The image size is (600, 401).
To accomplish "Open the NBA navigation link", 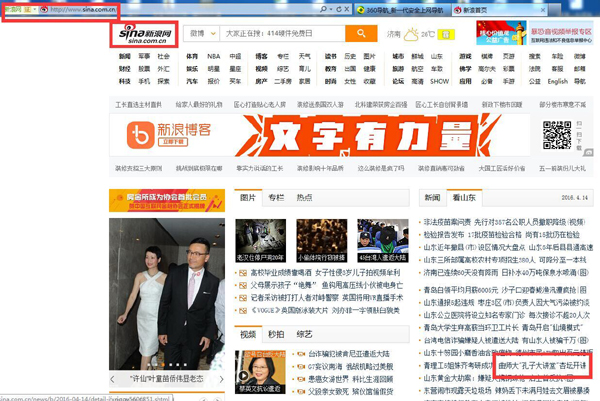I will pos(214,57).
